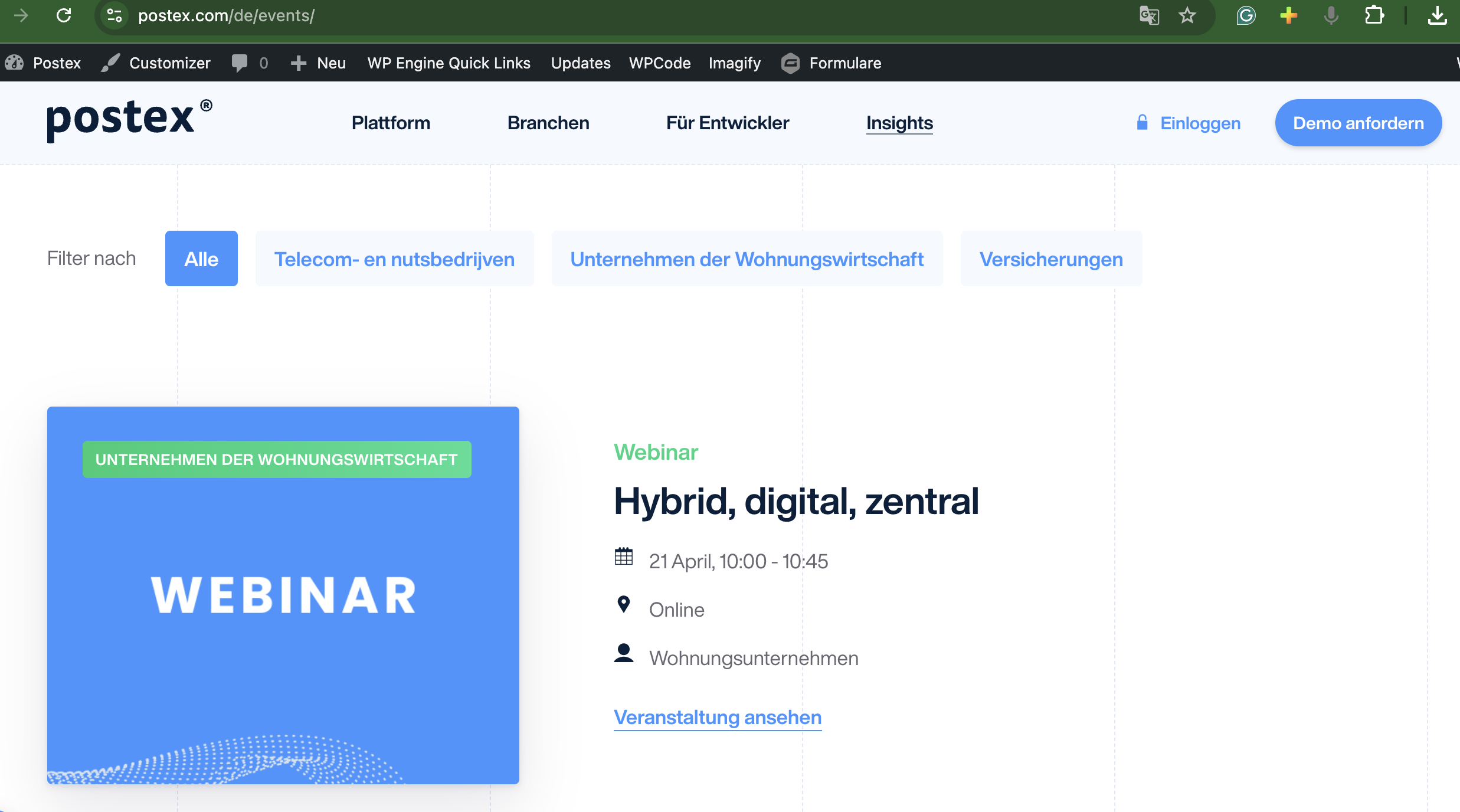This screenshot has height=812, width=1460.
Task: Open the browser extensions puzzle icon
Action: pyautogui.click(x=1374, y=15)
